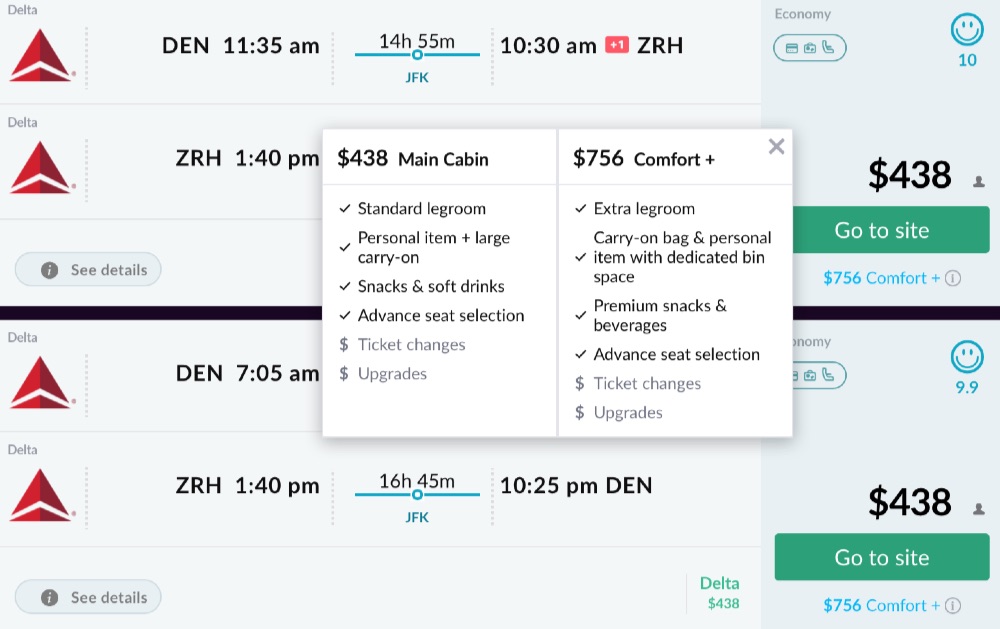Viewport: 1000px width, 629px height.
Task: Open the second $756 Comfort + link
Action: [x=881, y=605]
